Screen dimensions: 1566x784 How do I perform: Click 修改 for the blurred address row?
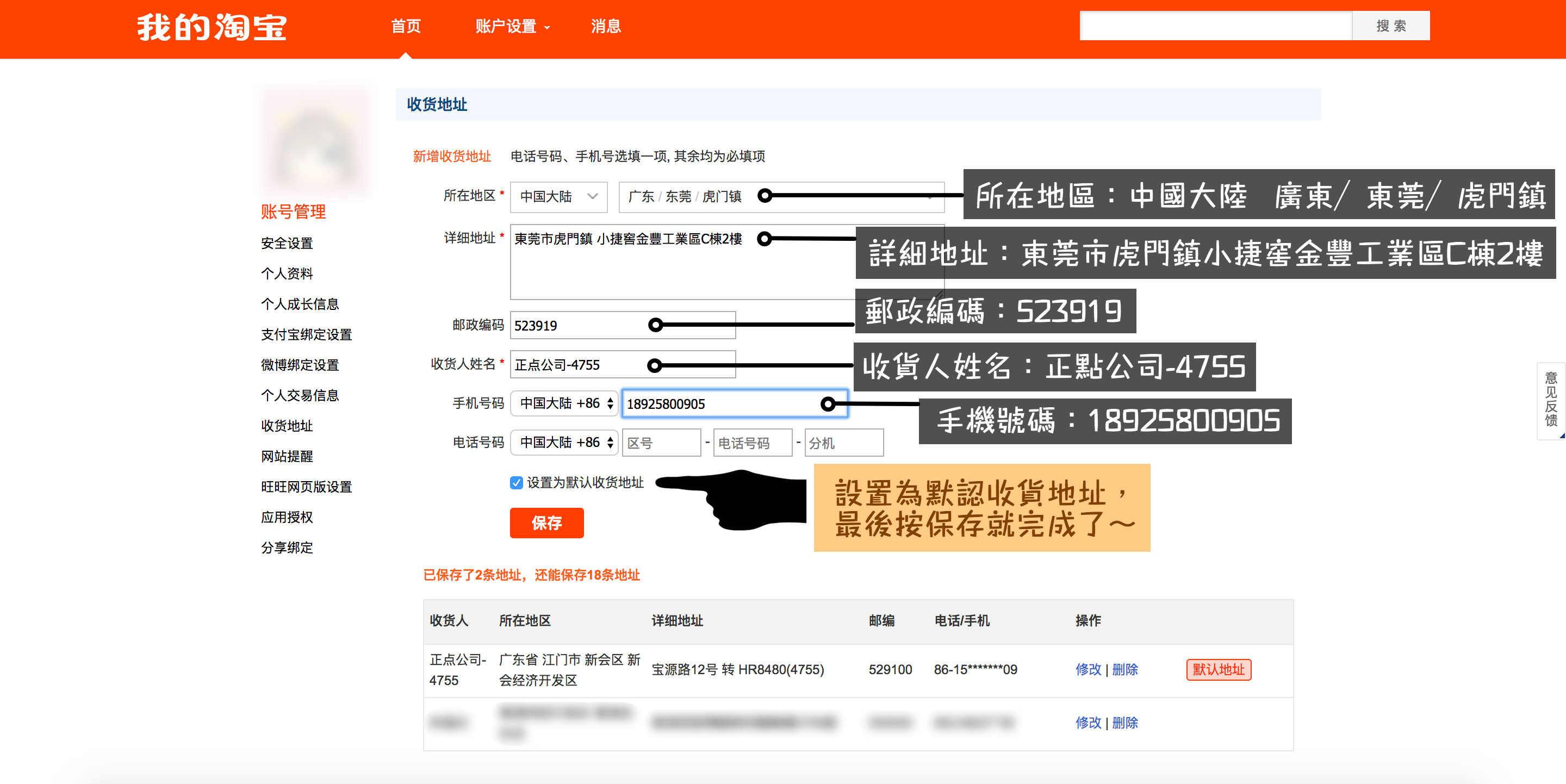[x=1087, y=723]
